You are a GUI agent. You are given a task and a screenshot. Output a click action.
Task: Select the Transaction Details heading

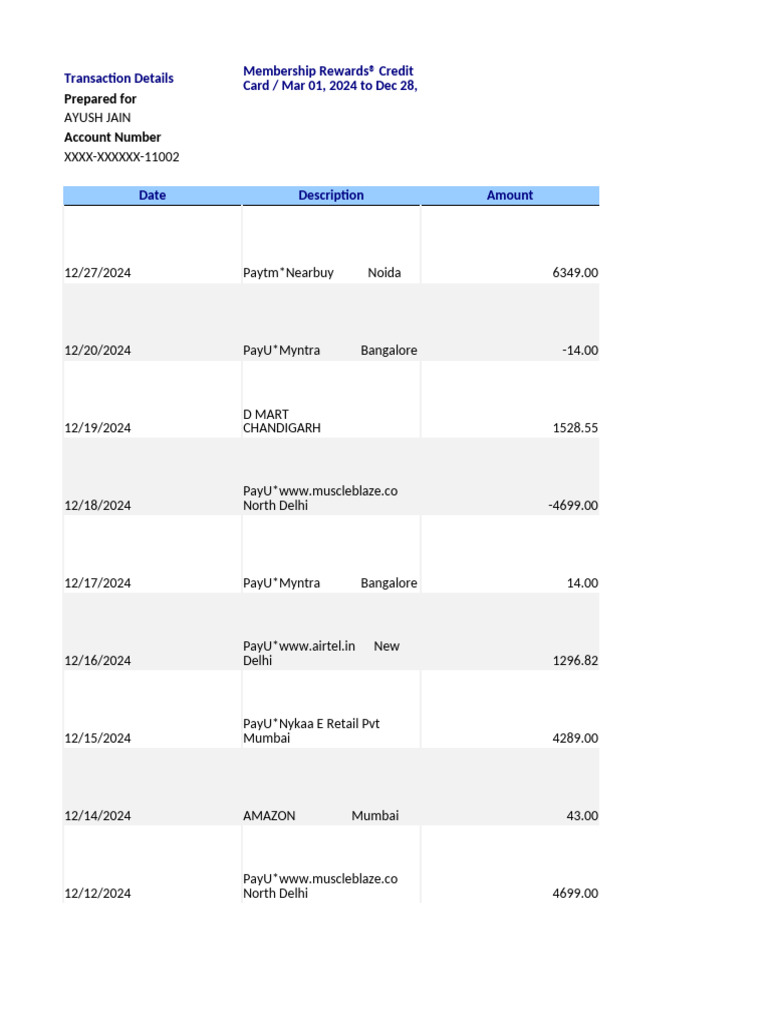[x=118, y=78]
